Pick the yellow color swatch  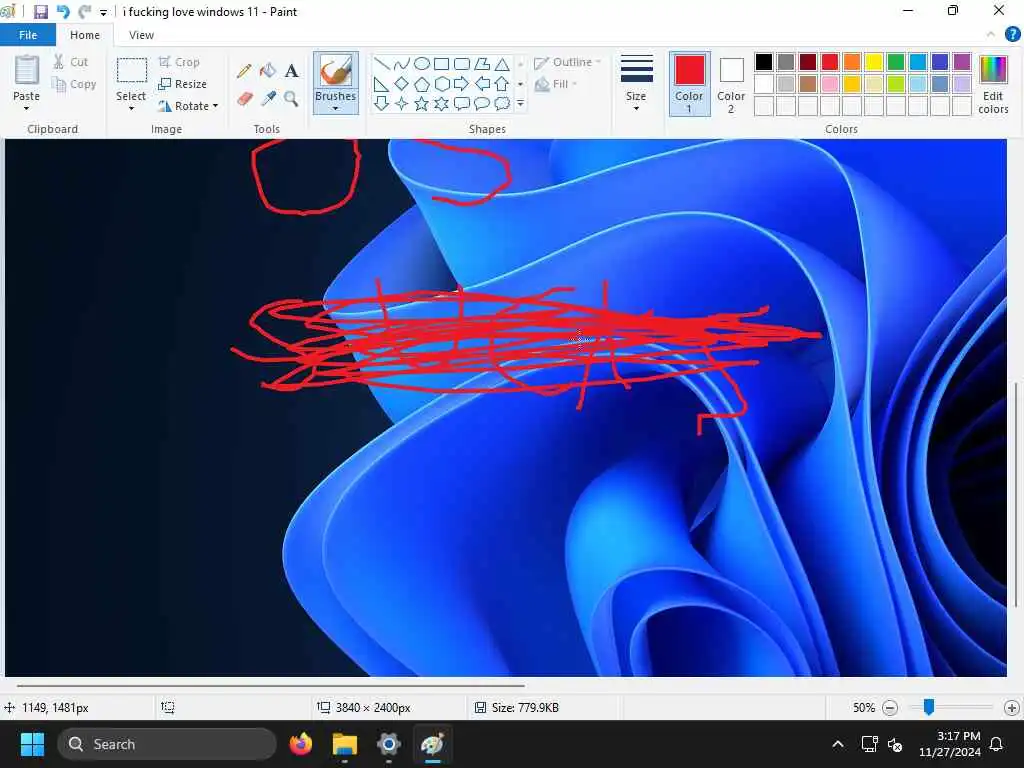(873, 62)
